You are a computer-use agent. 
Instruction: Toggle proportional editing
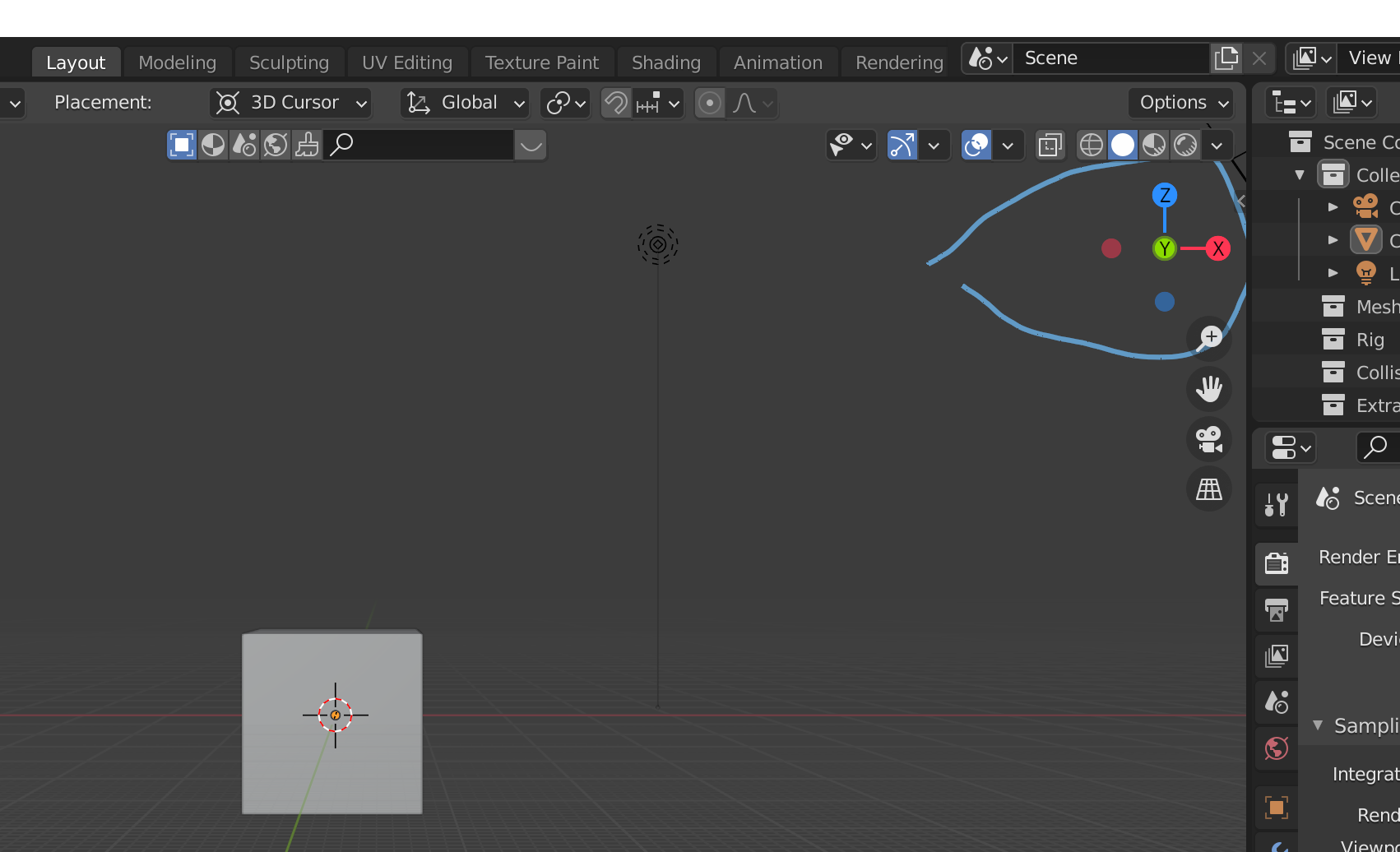click(x=710, y=103)
